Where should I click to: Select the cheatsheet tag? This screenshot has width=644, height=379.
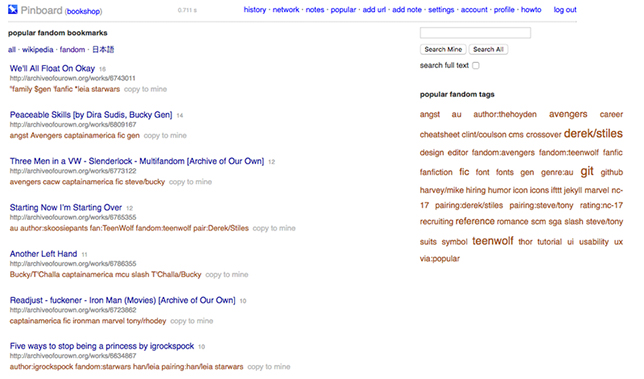439,135
